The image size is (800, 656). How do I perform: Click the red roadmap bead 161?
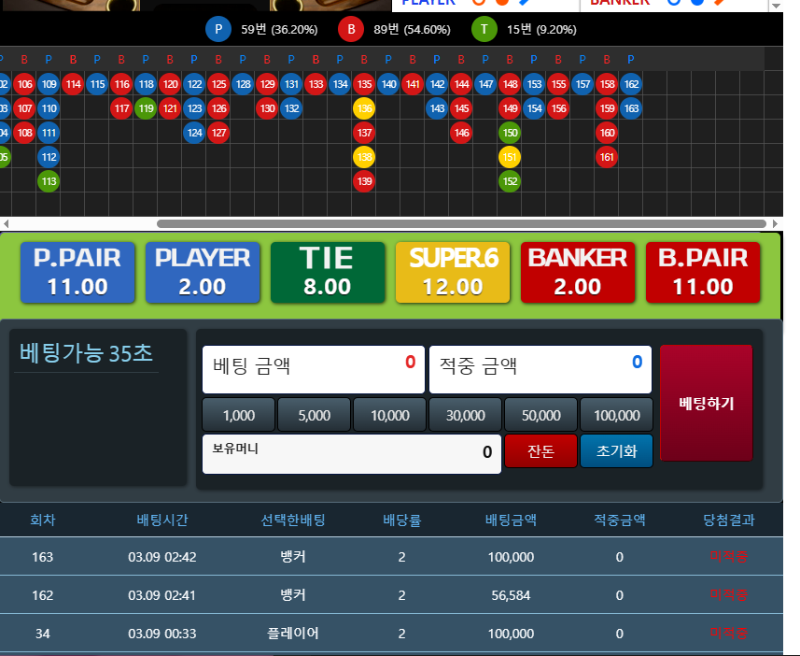[x=607, y=157]
